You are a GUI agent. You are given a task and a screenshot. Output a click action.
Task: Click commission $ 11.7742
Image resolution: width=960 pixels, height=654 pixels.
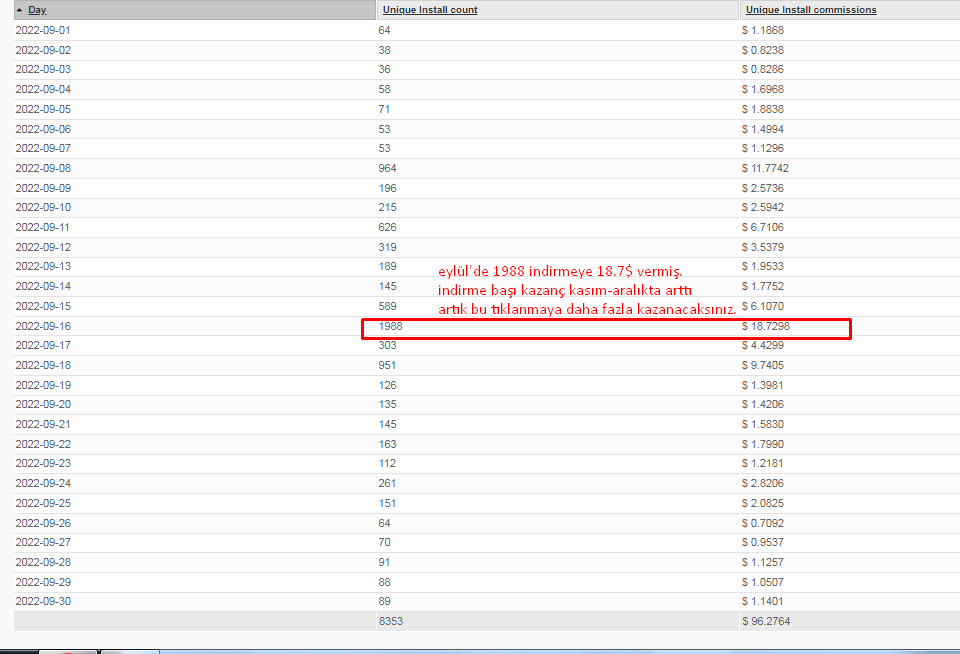765,168
